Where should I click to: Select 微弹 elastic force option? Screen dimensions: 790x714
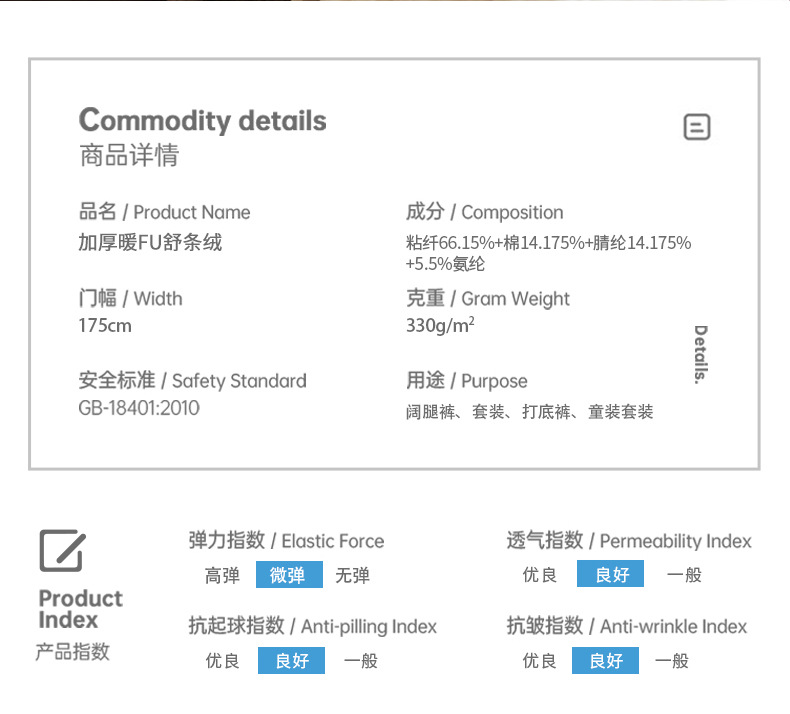click(289, 574)
